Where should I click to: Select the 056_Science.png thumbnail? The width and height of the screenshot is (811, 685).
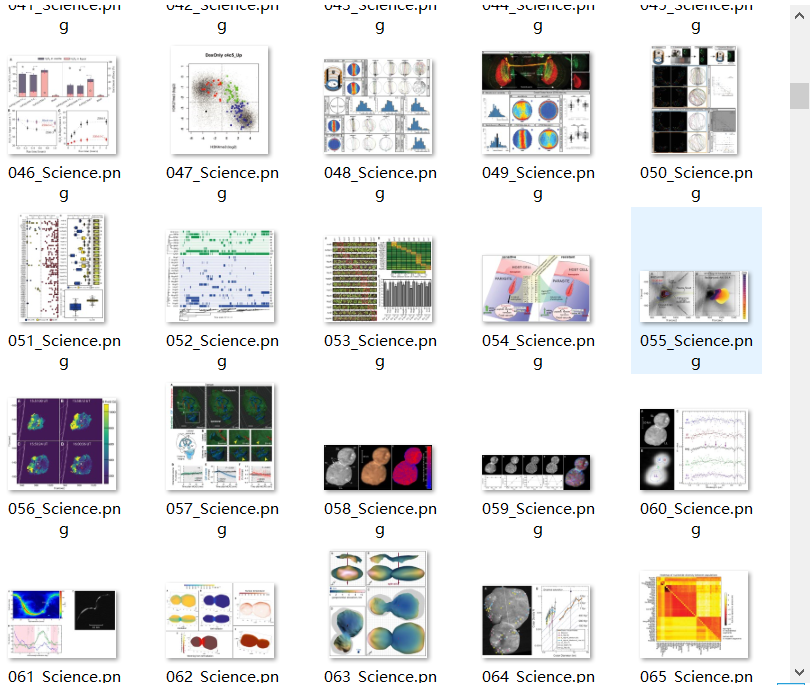63,444
